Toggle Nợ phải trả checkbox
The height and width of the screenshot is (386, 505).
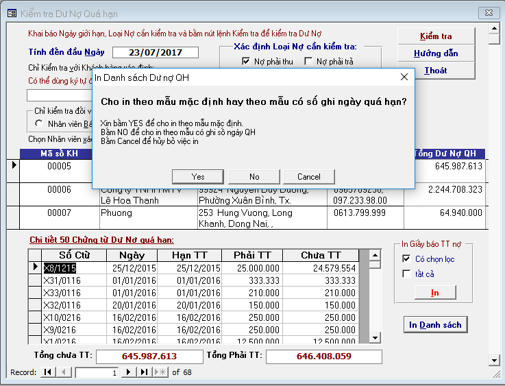point(308,61)
